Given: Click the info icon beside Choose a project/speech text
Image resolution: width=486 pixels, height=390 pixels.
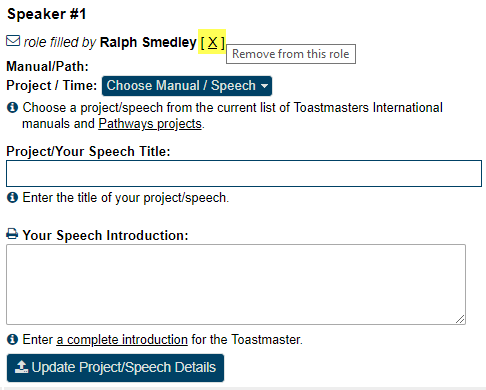Looking at the screenshot, I should (12, 107).
